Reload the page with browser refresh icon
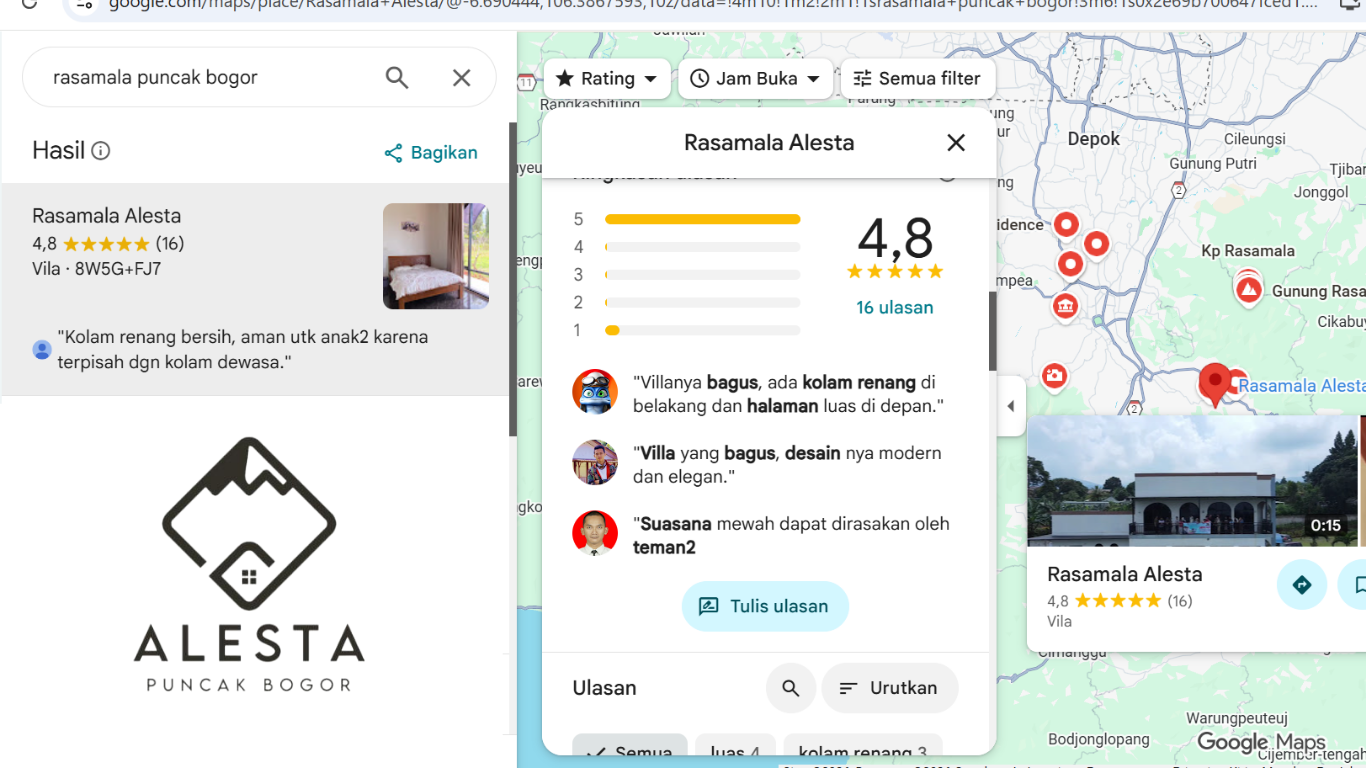 (x=29, y=5)
